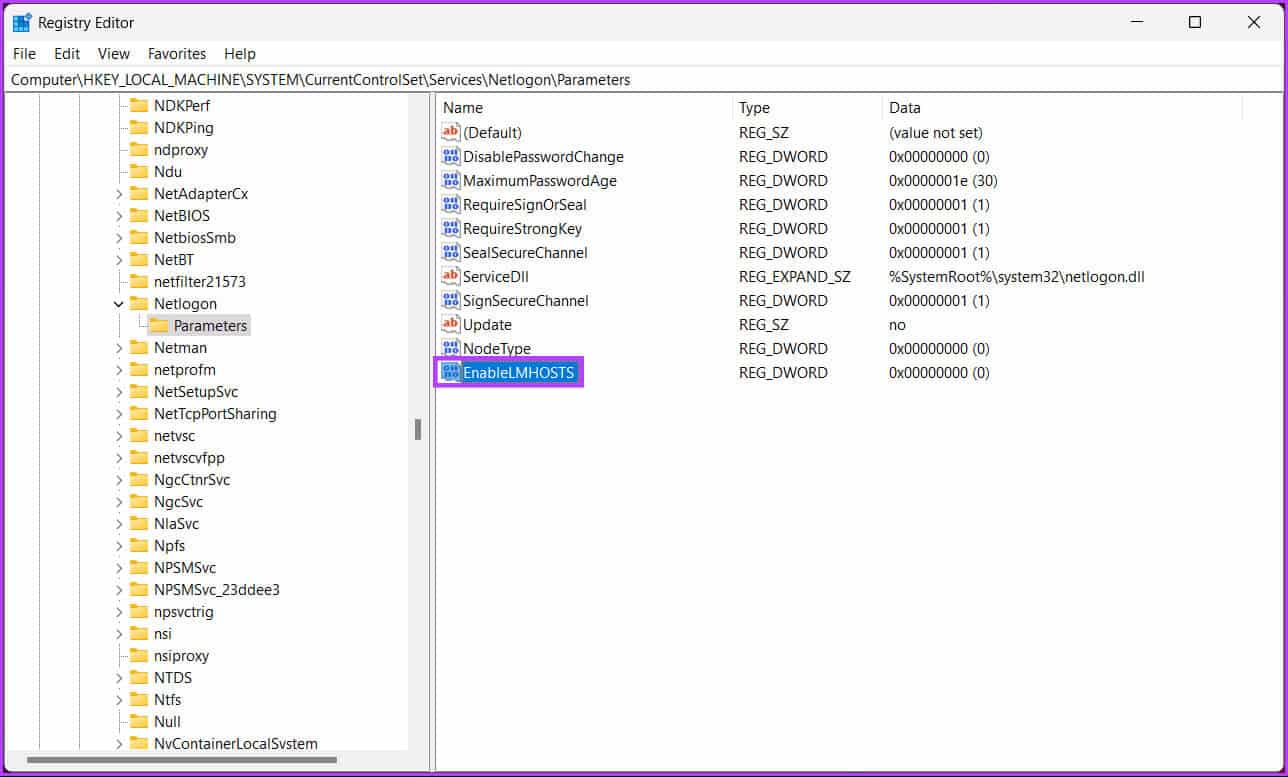Viewport: 1288px width, 777px height.
Task: Select the netvsc tree item
Action: pyautogui.click(x=174, y=436)
